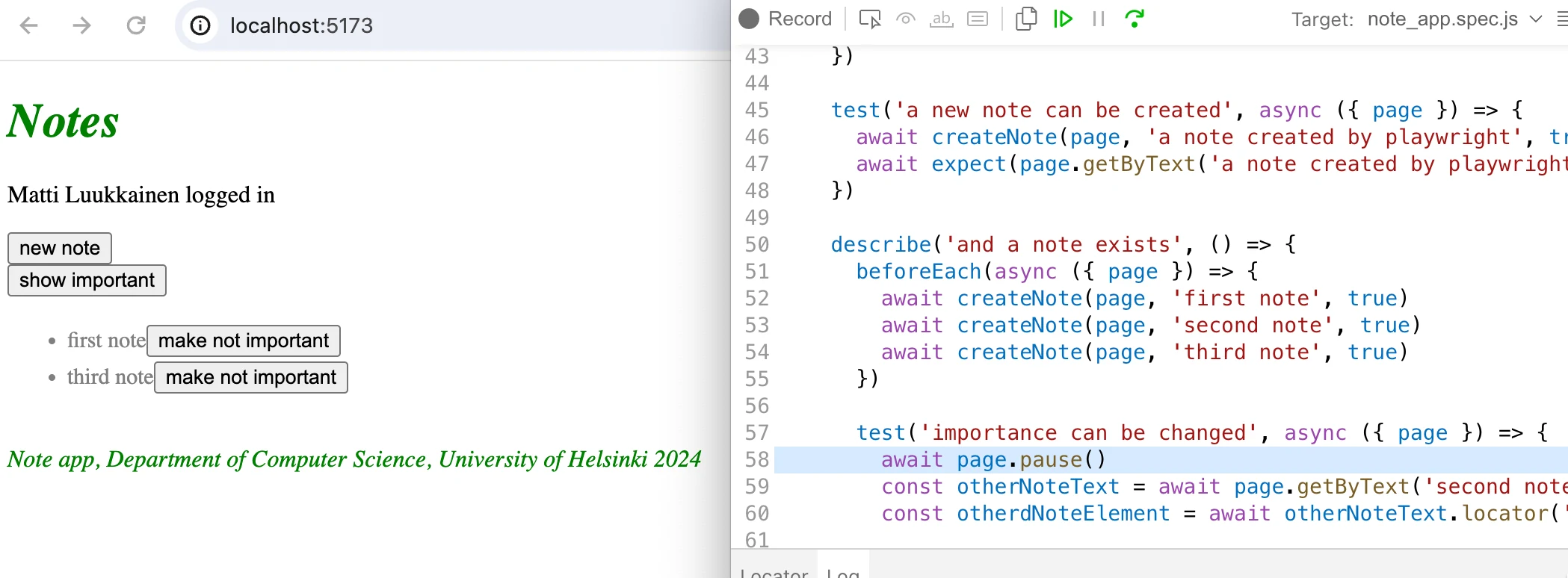Reload the localhost page
The image size is (1568, 578).
point(136,25)
